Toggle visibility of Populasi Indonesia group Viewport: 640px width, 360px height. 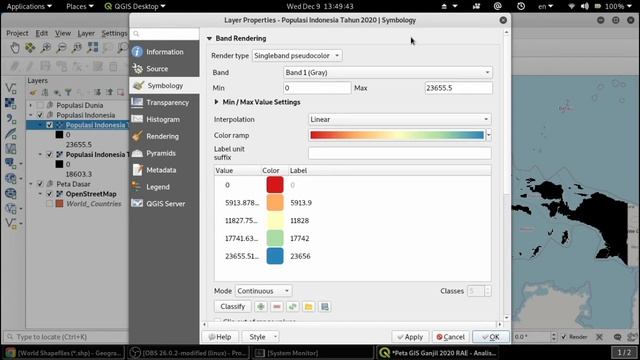tap(40, 115)
